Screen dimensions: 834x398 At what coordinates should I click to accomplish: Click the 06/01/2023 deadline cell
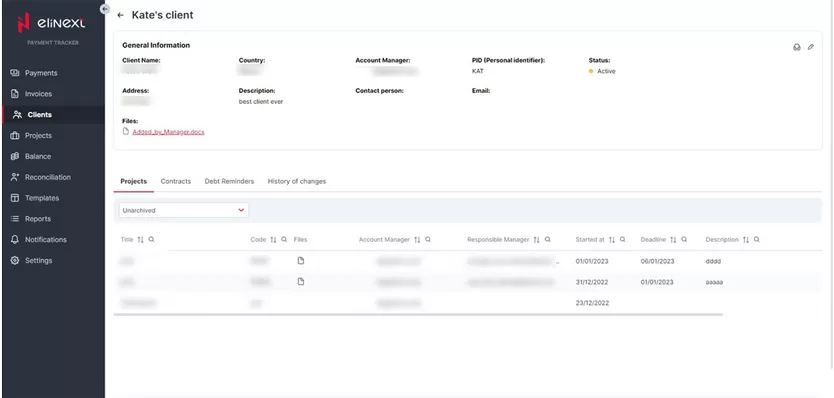pos(657,261)
